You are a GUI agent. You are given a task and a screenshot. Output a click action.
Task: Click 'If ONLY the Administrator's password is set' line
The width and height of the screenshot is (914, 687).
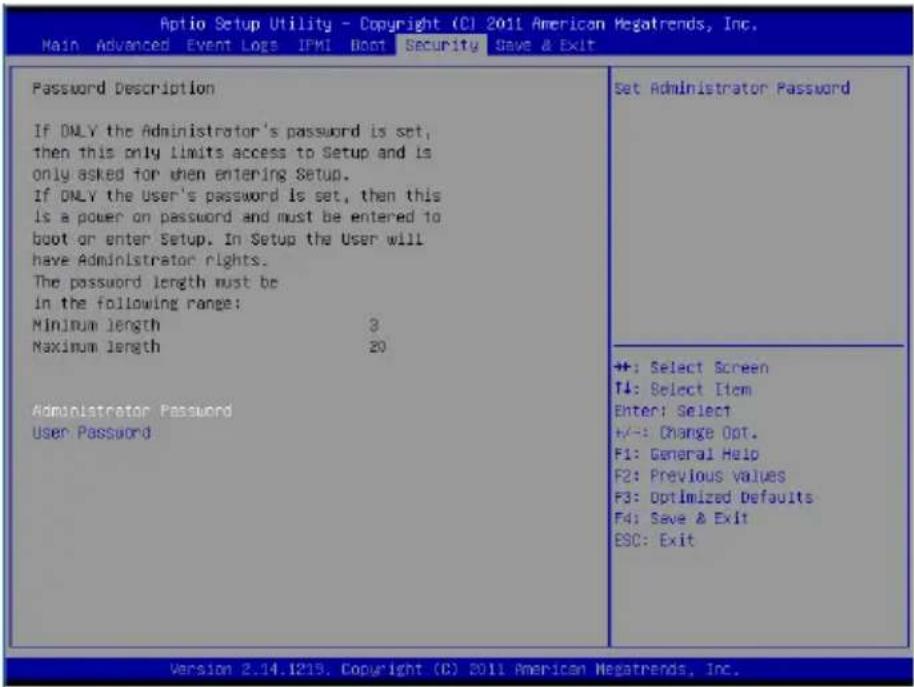[232, 131]
